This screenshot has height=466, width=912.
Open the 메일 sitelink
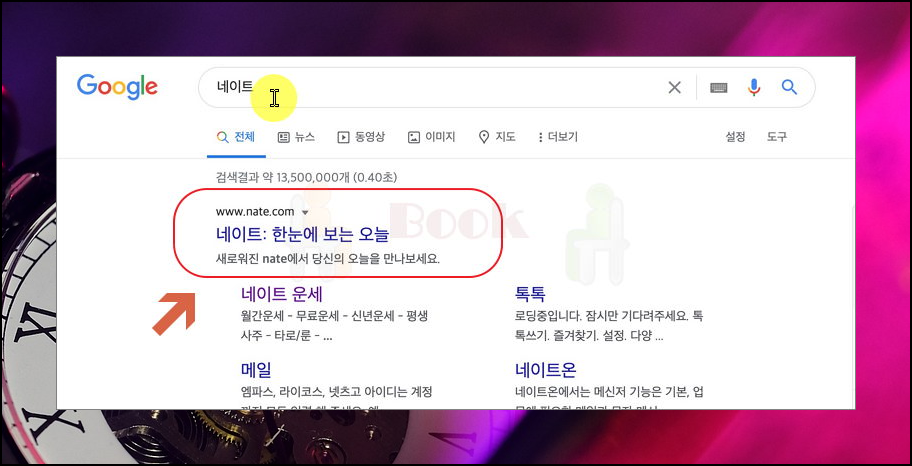(256, 369)
